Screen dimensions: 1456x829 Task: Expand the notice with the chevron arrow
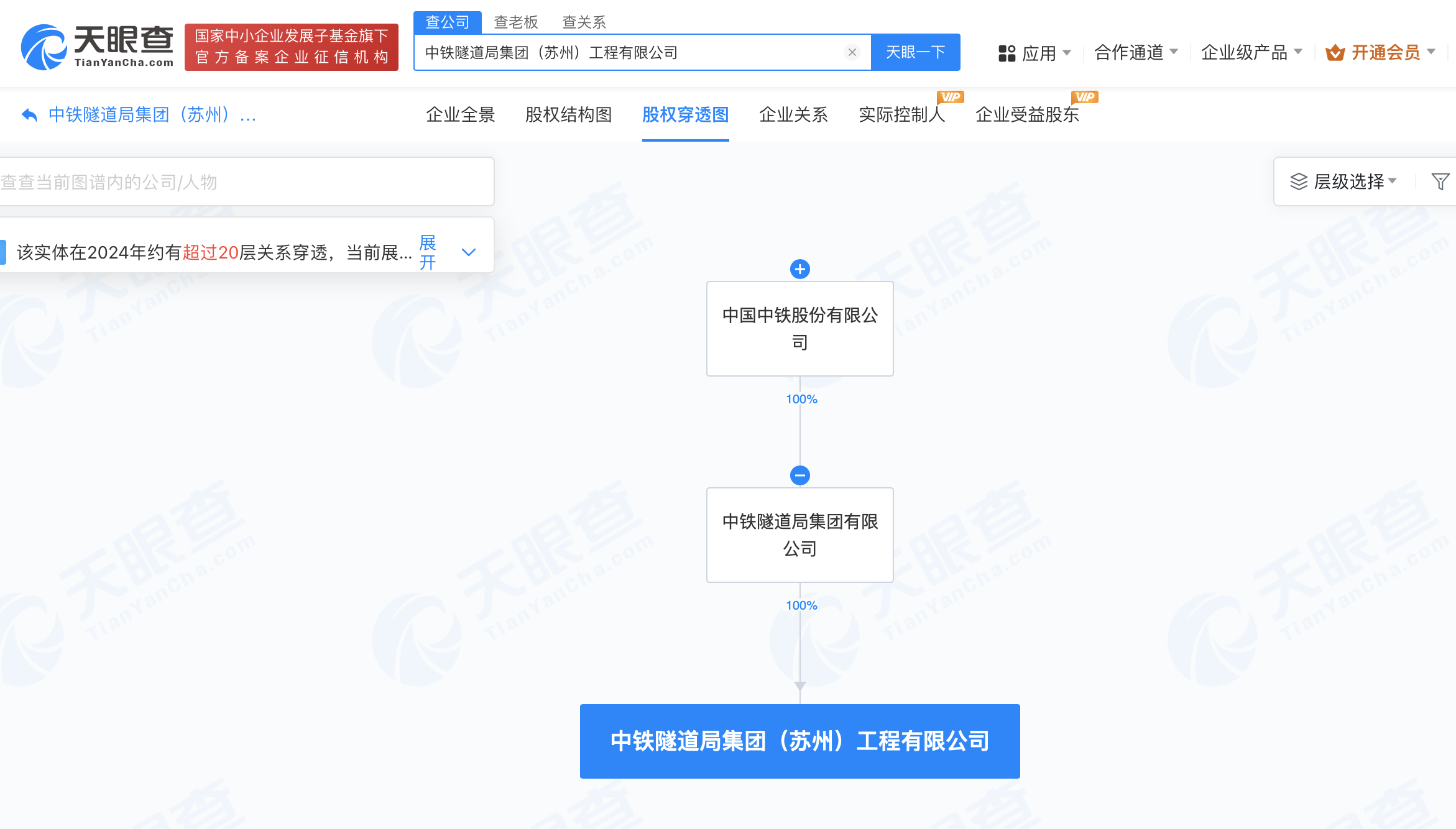469,252
